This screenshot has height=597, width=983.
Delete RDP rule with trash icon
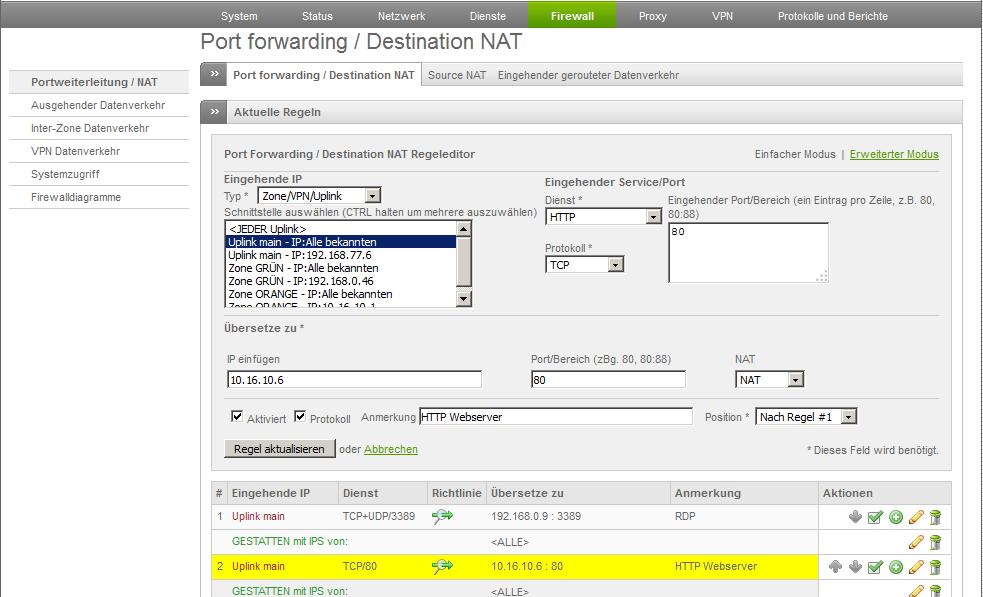[935, 517]
